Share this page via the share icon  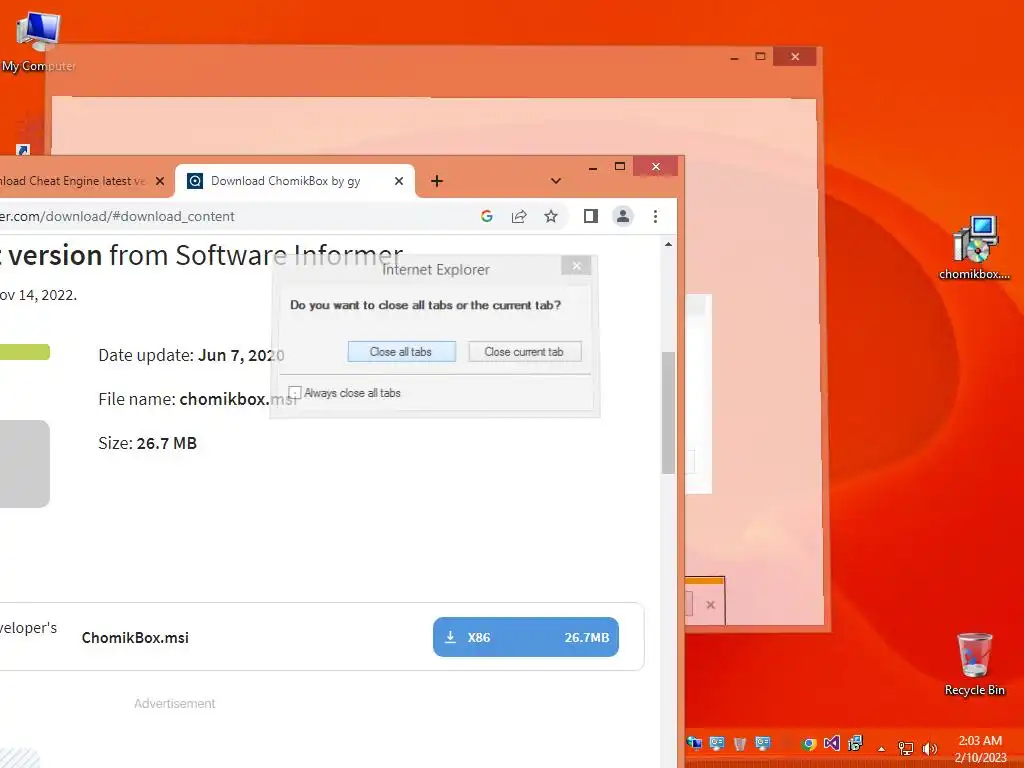pos(519,216)
